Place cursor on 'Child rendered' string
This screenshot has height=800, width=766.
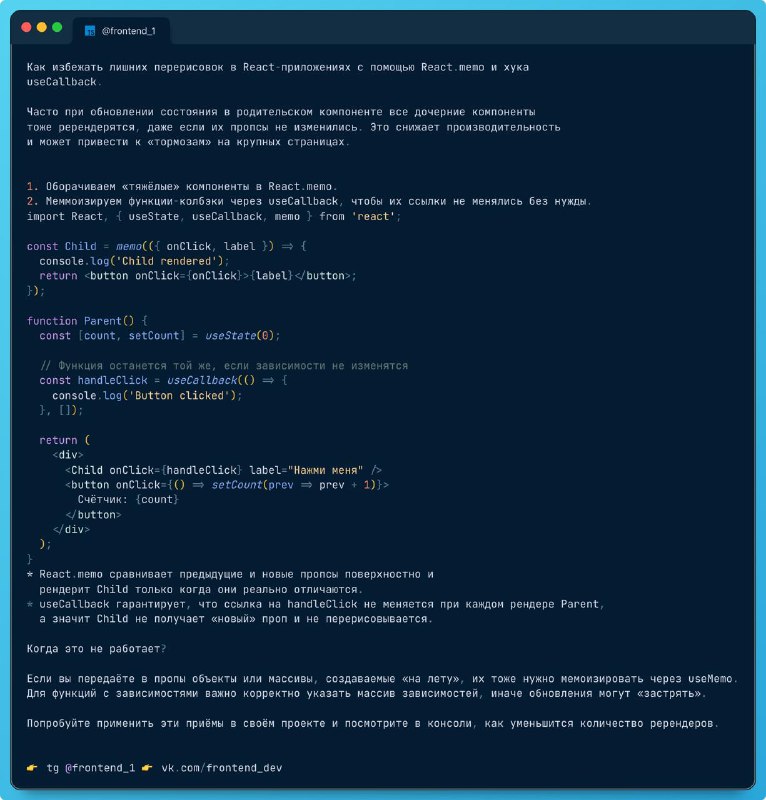click(166, 261)
